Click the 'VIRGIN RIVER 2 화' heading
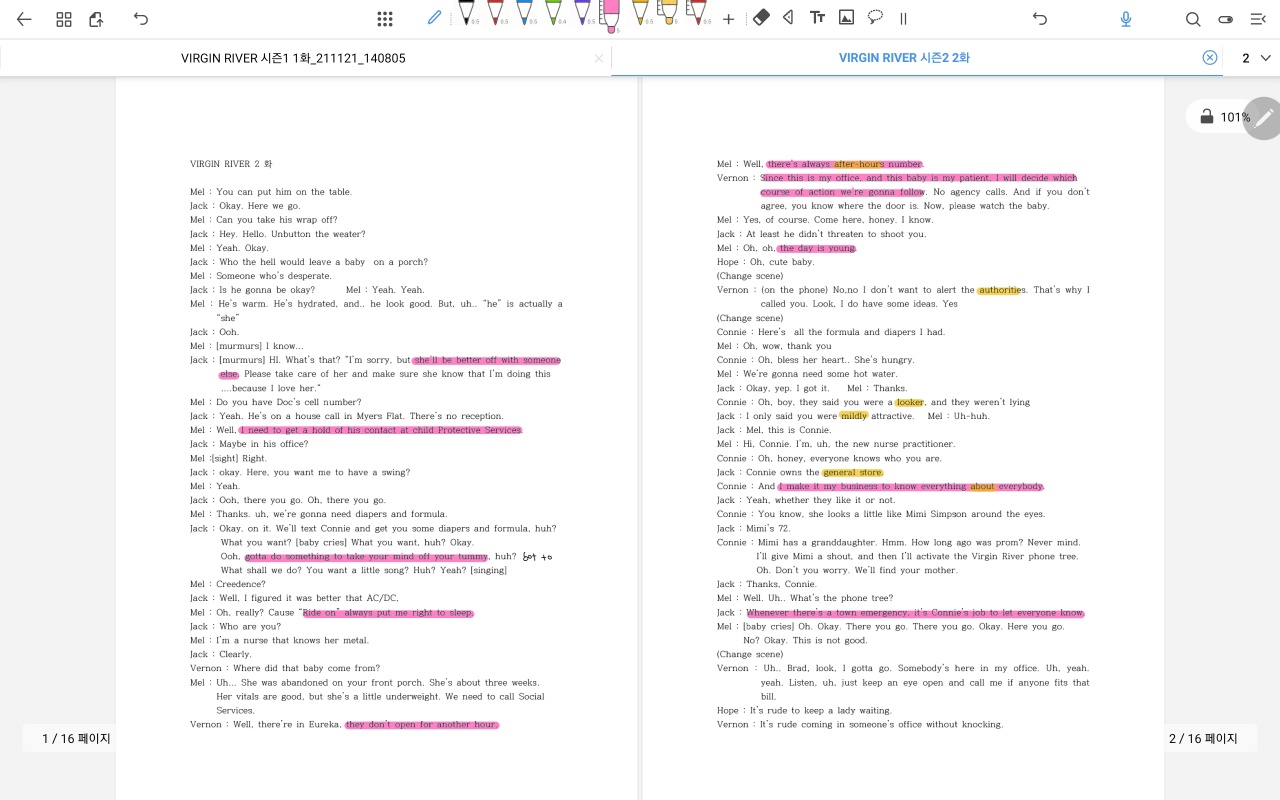This screenshot has width=1280, height=800. pos(231,164)
